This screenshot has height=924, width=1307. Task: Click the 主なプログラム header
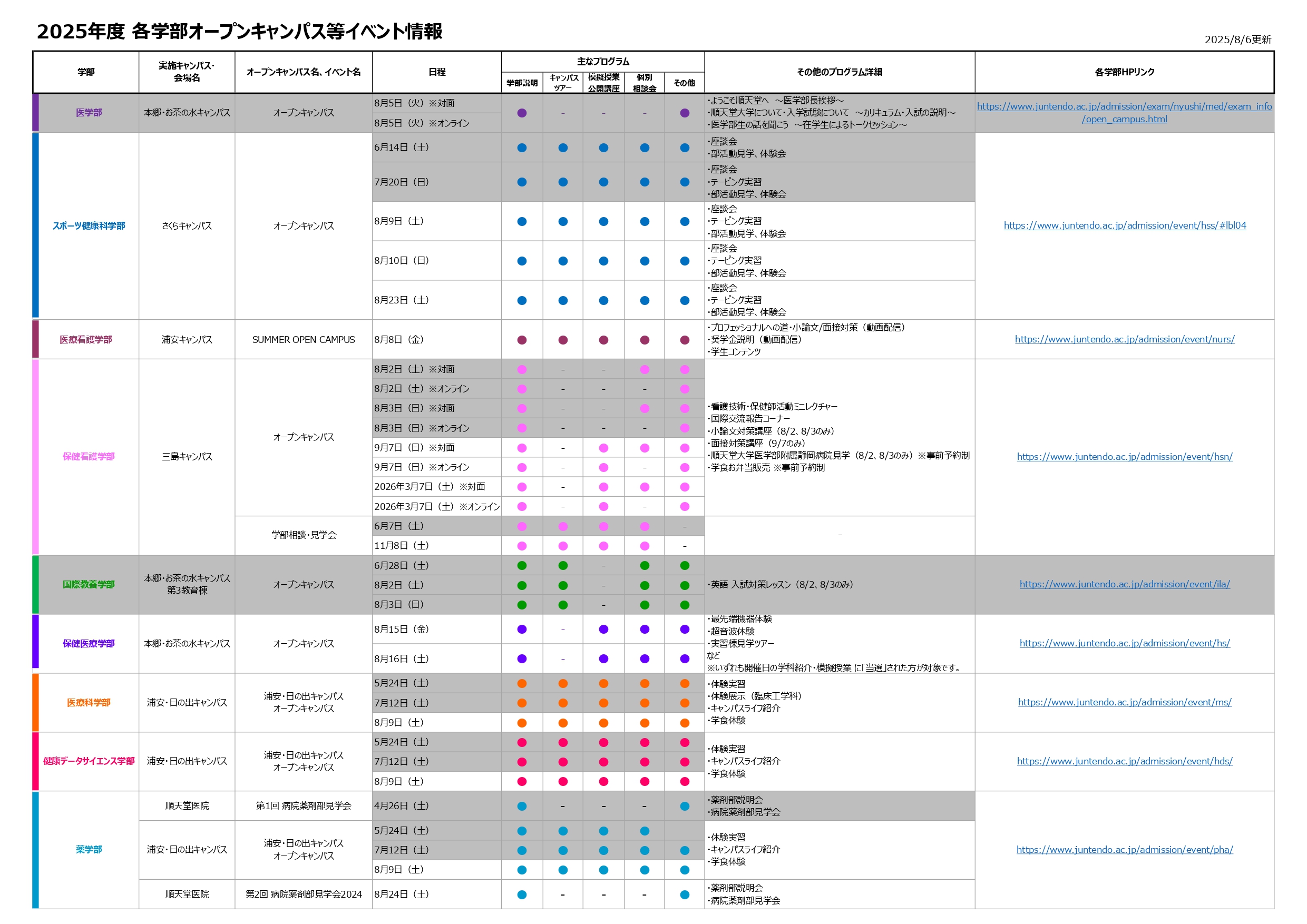pos(603,62)
